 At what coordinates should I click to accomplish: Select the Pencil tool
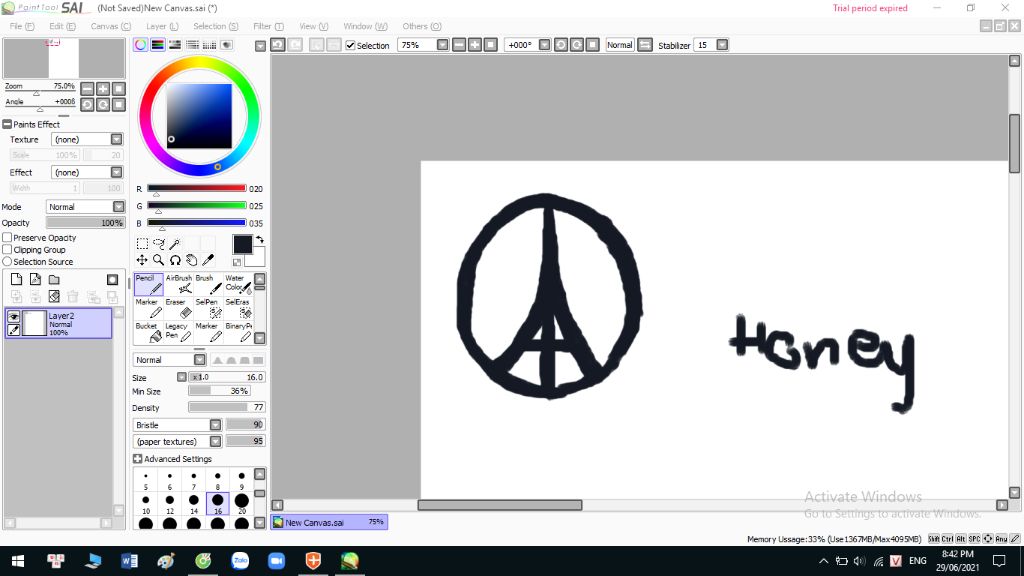[x=148, y=284]
